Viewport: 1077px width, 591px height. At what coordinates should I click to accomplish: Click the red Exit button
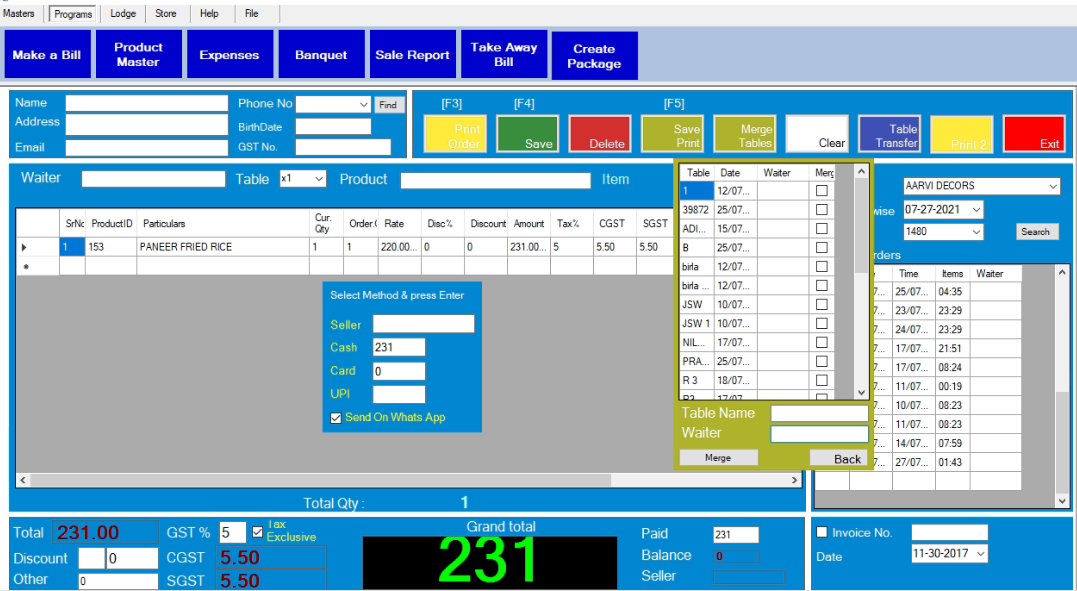(1034, 134)
